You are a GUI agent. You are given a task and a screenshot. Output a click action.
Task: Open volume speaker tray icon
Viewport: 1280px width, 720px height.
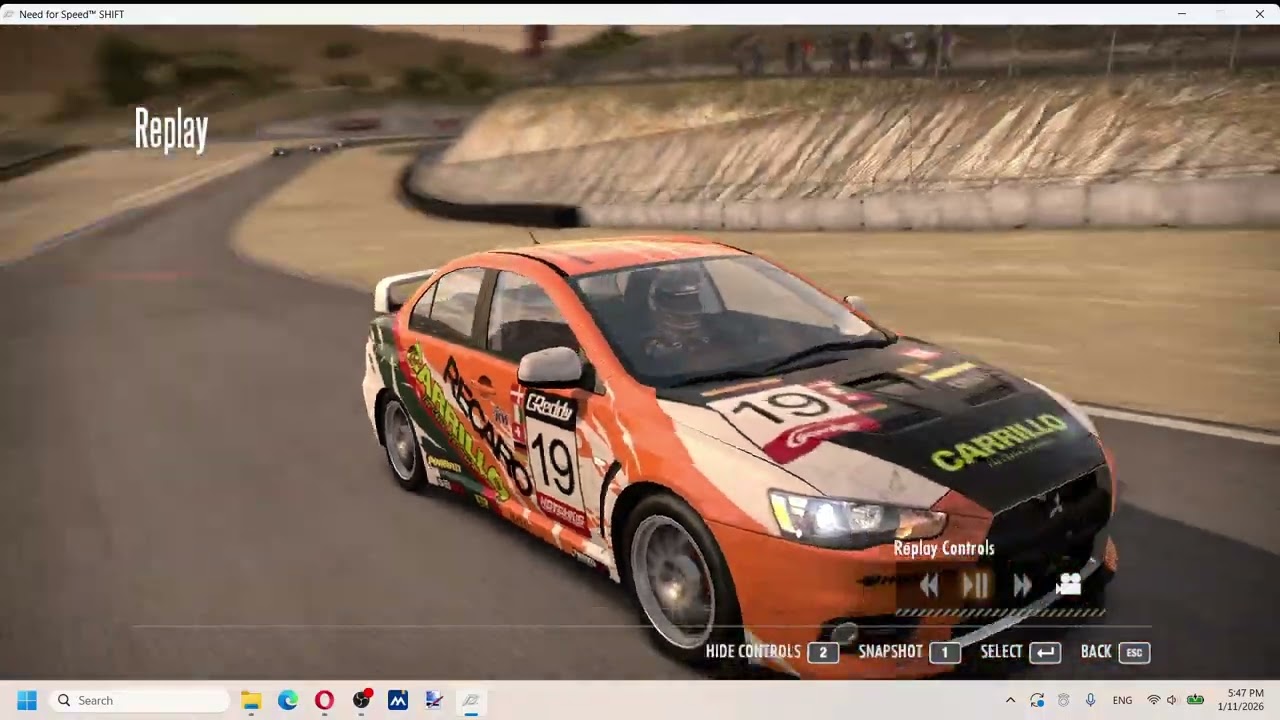tap(1172, 700)
